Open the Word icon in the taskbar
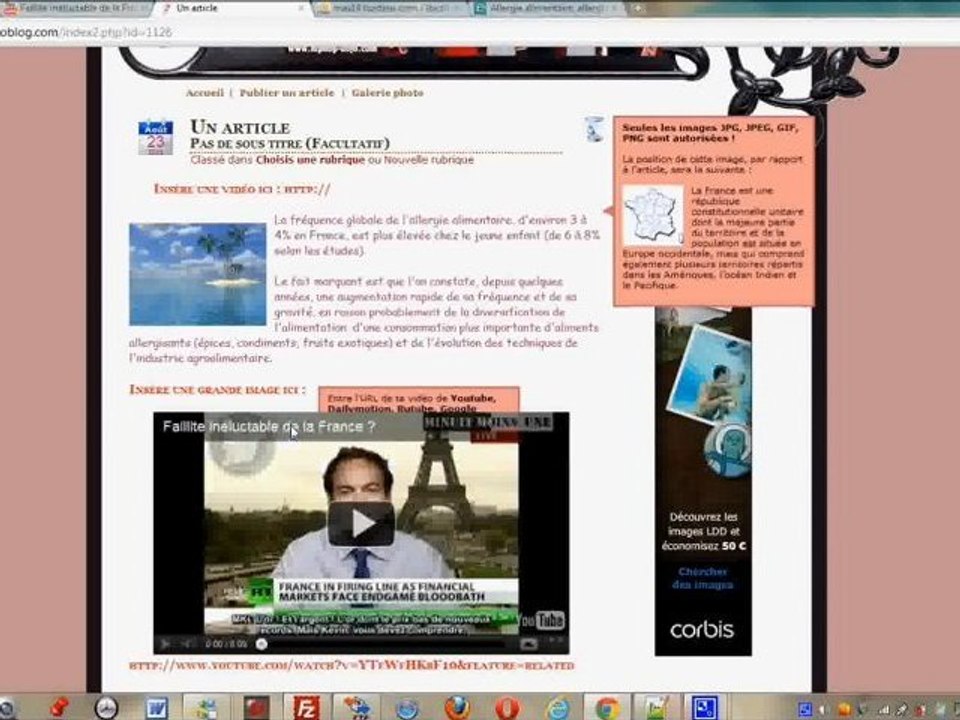The width and height of the screenshot is (960, 720). point(157,708)
